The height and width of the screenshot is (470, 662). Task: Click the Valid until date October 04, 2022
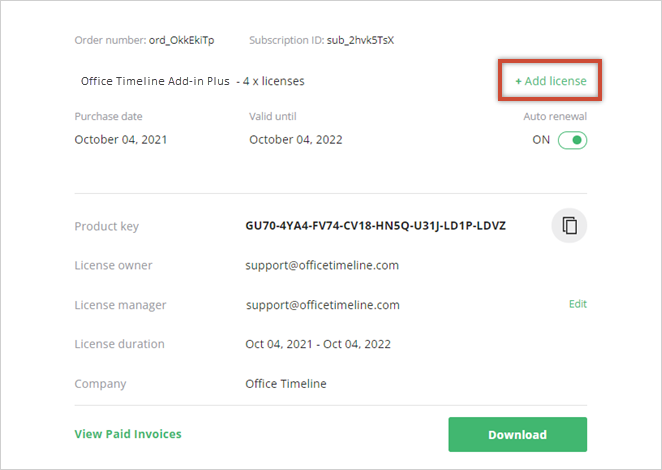[296, 140]
